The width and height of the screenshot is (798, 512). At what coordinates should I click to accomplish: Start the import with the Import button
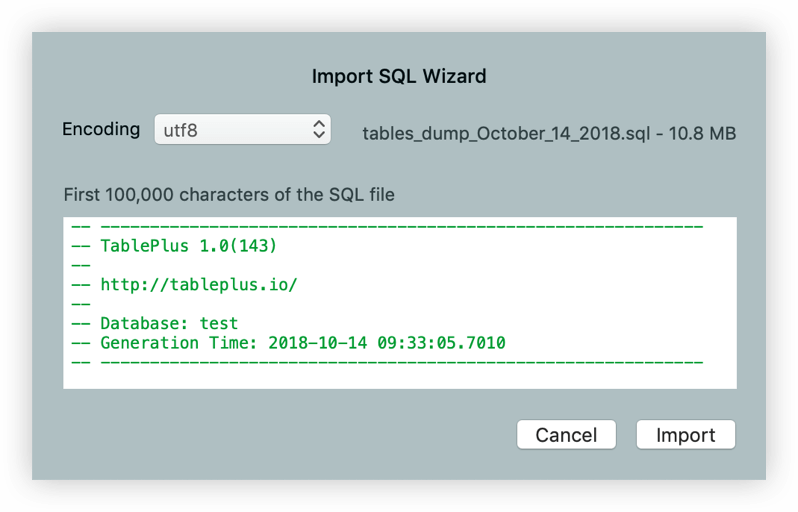pyautogui.click(x=685, y=435)
